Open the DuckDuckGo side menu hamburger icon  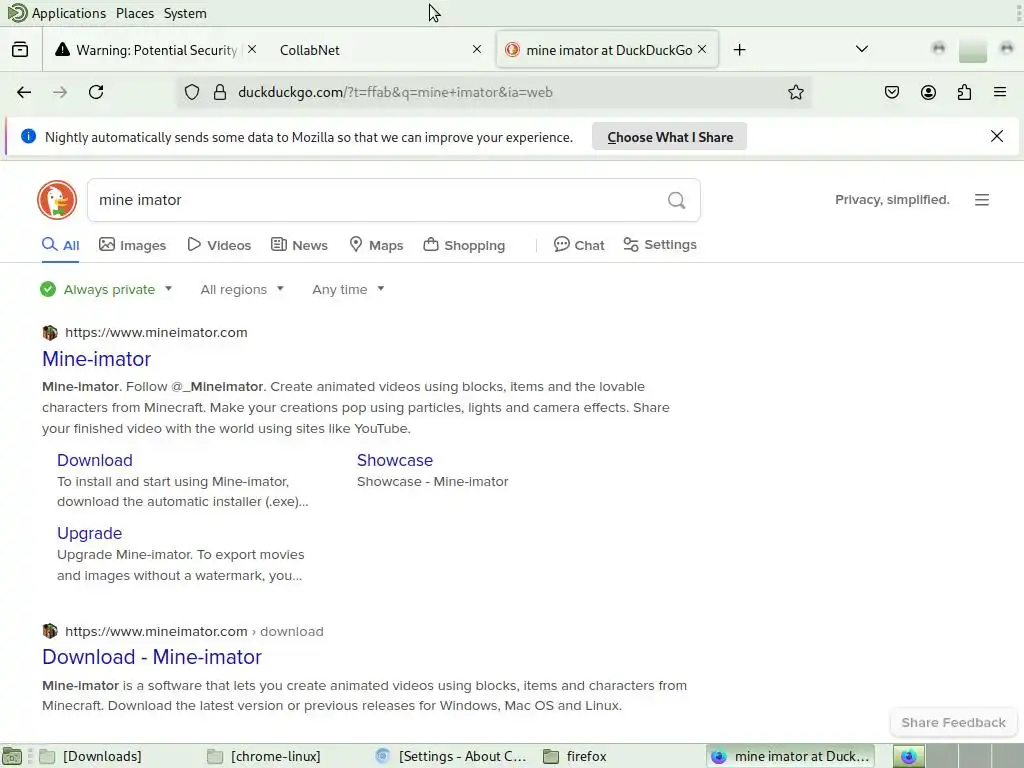point(982,200)
